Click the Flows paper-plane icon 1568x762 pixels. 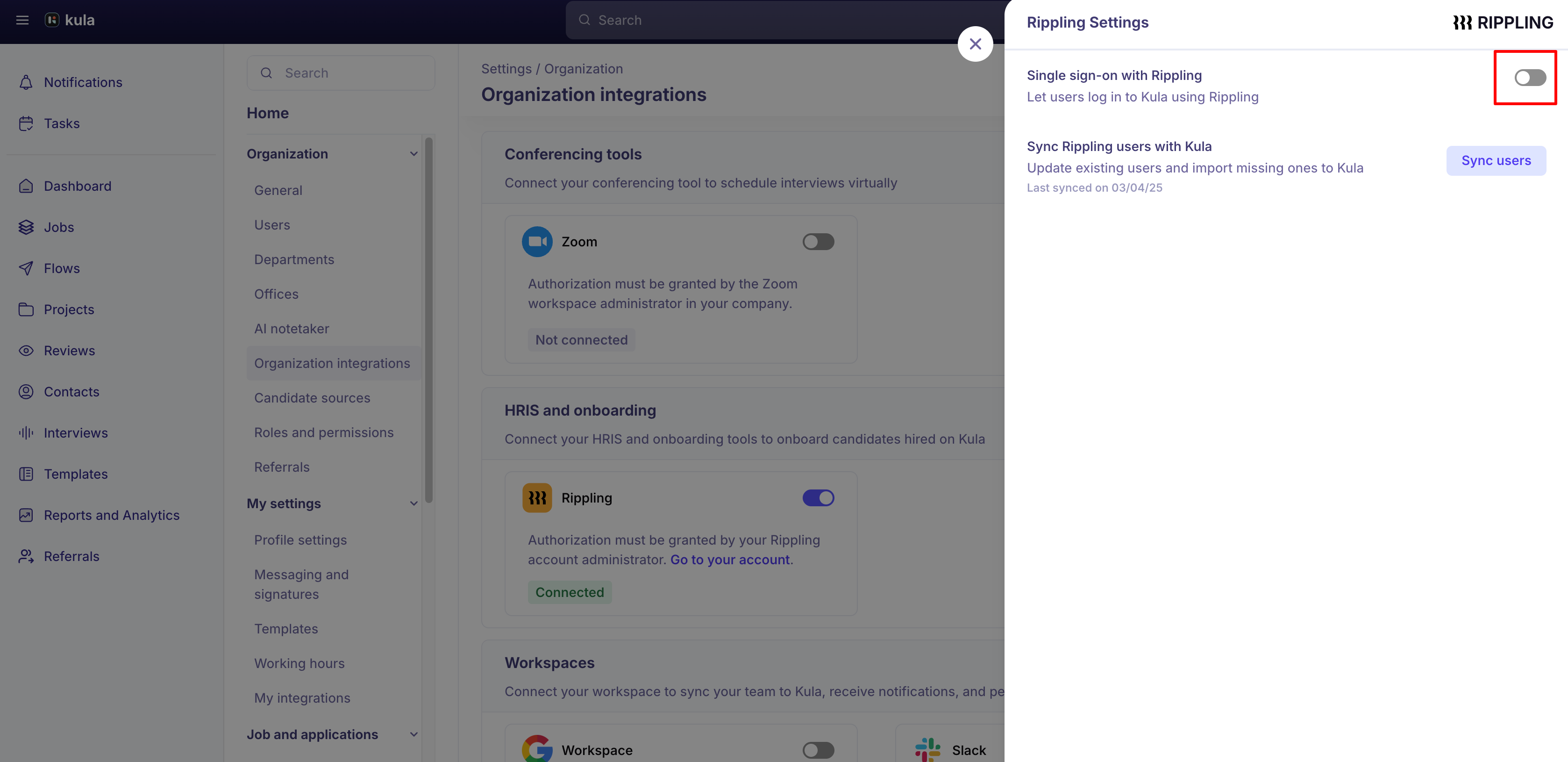[x=26, y=268]
